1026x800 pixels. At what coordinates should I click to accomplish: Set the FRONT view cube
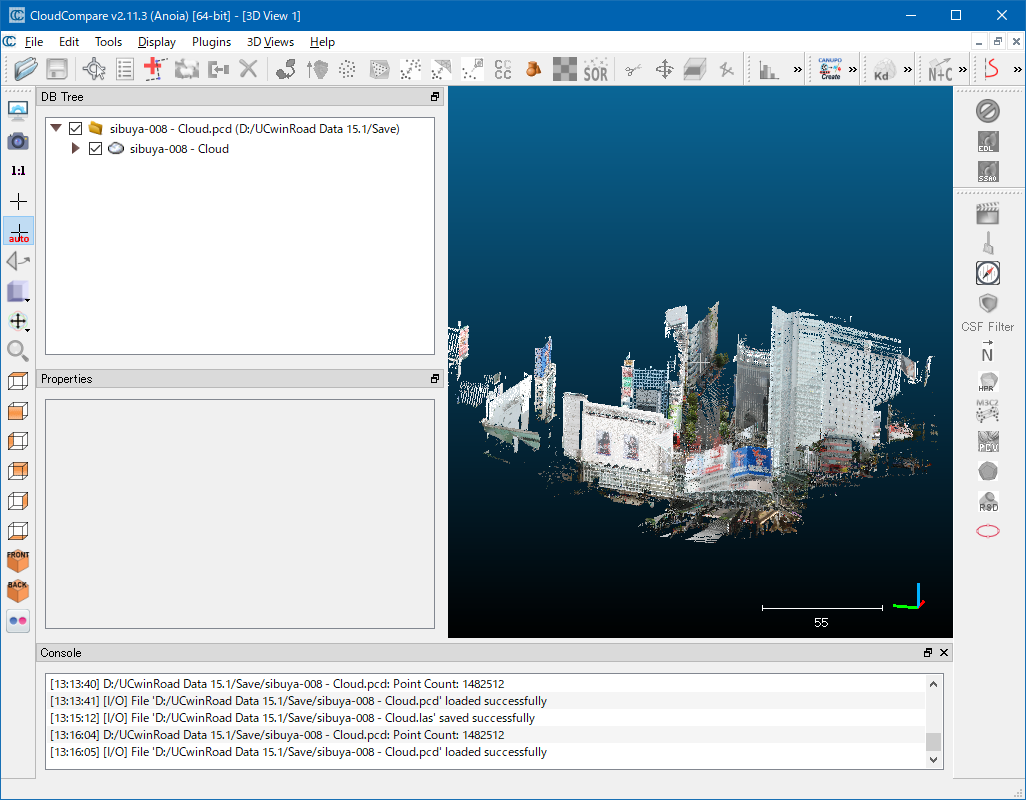pyautogui.click(x=18, y=561)
